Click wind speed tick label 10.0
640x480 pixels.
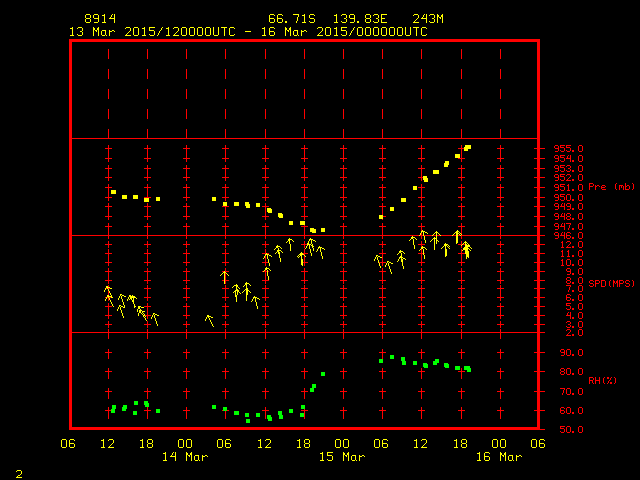[571, 263]
